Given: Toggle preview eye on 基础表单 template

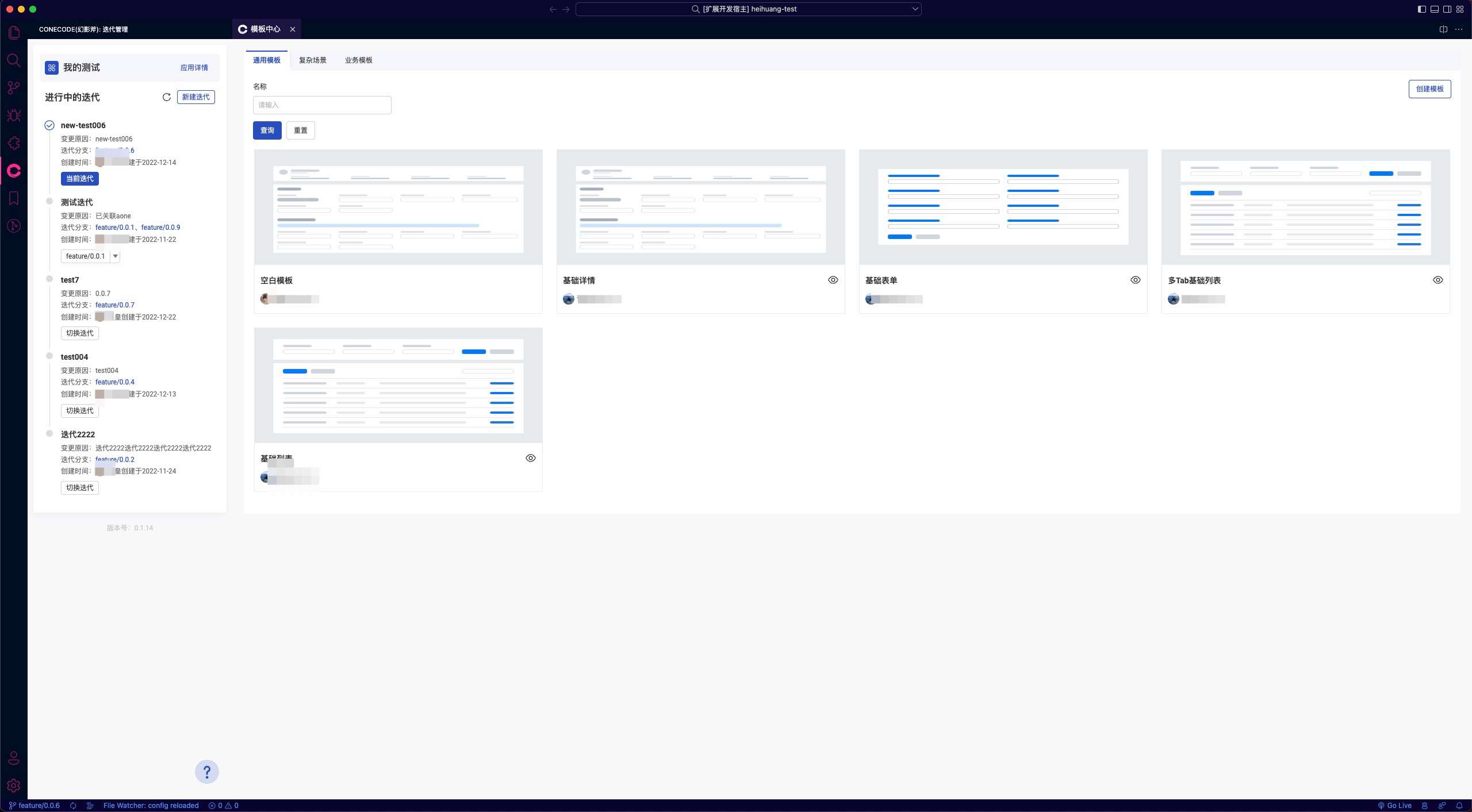Looking at the screenshot, I should click(x=1136, y=280).
